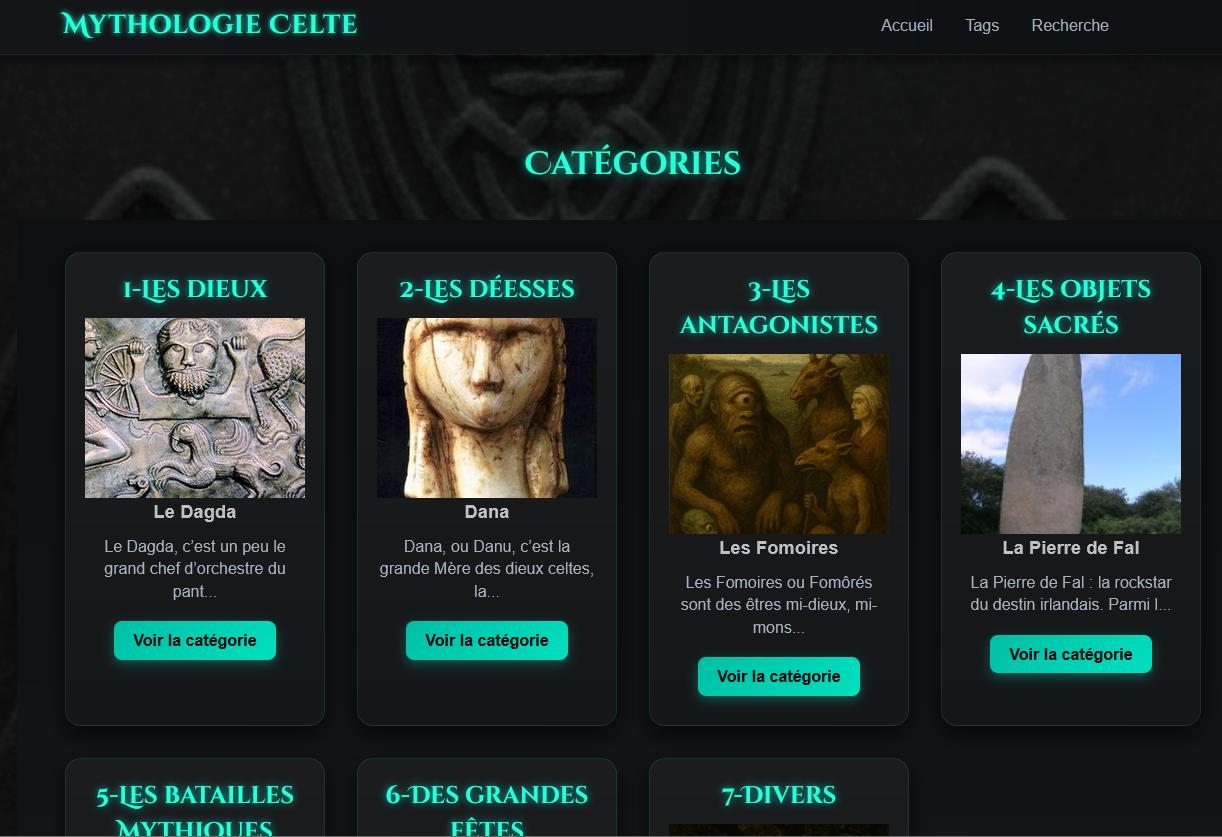Select the 3-Les Antagonistes card heading
Image resolution: width=1222 pixels, height=837 pixels.
coord(779,307)
